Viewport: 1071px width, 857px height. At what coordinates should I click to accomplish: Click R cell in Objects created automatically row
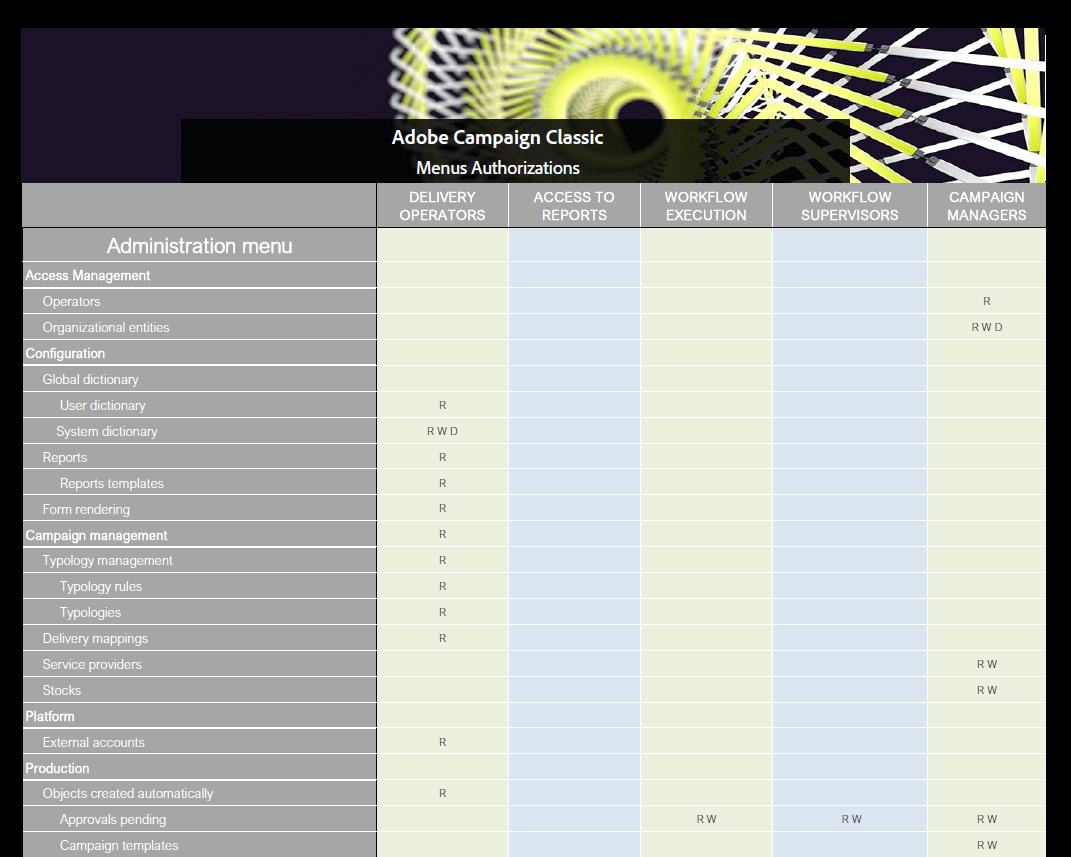pos(443,793)
